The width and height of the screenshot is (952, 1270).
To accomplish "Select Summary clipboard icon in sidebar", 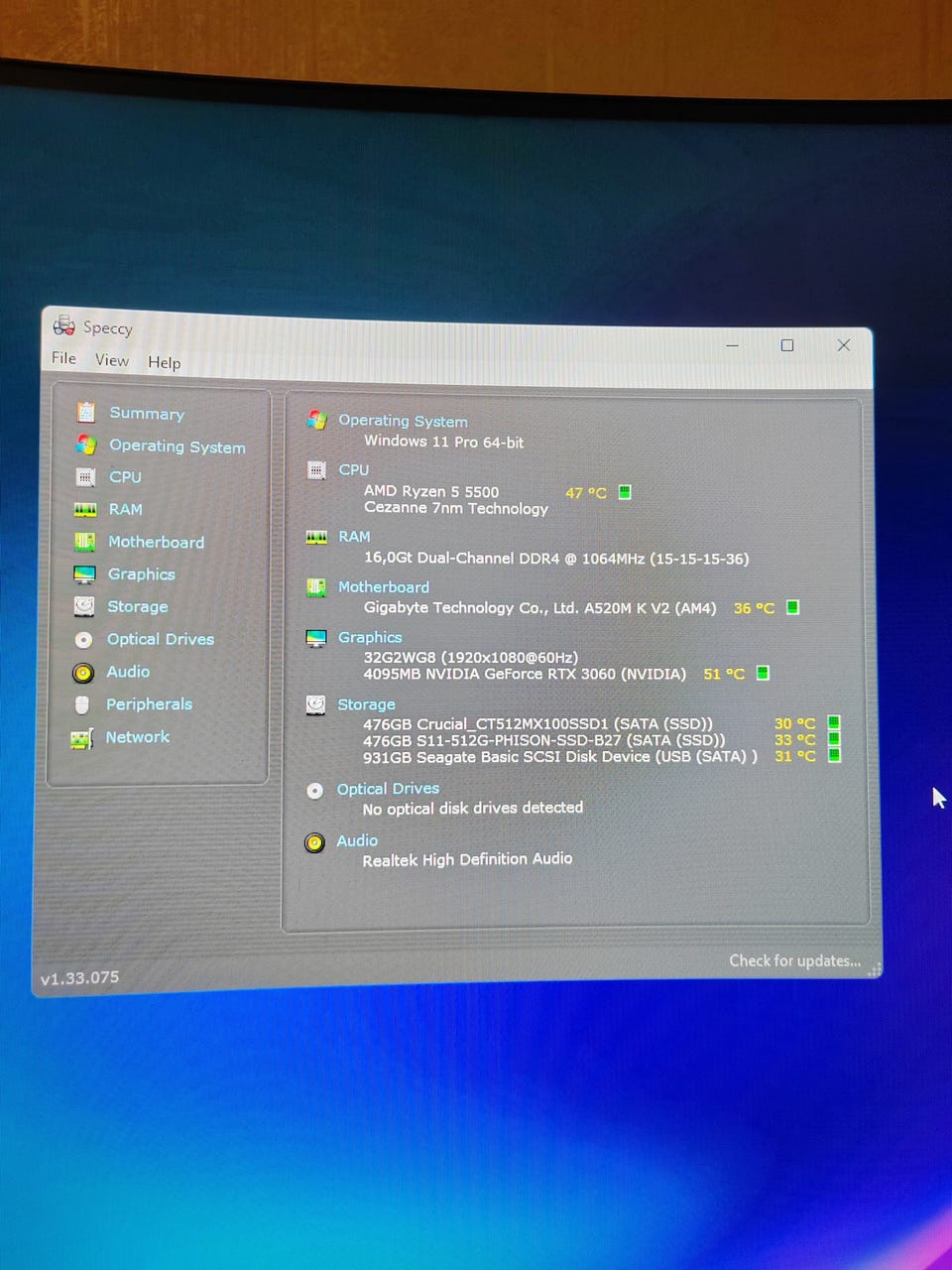I will click(x=86, y=412).
